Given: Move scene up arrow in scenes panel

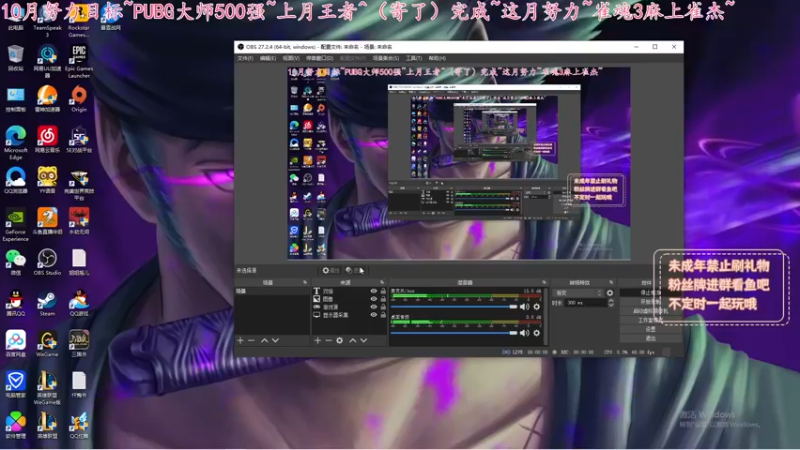Looking at the screenshot, I should click(x=264, y=340).
